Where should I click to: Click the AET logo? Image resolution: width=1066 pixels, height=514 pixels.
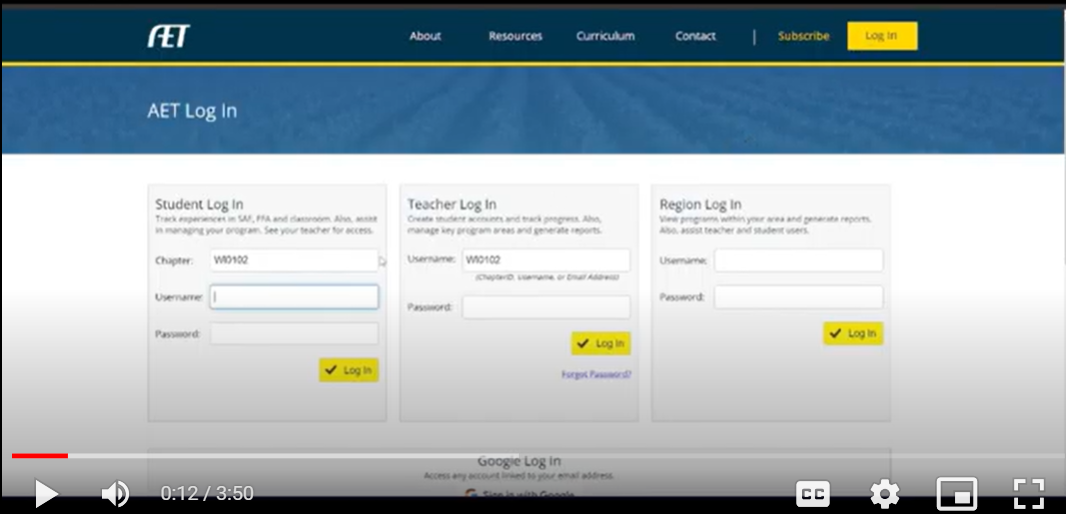point(168,36)
